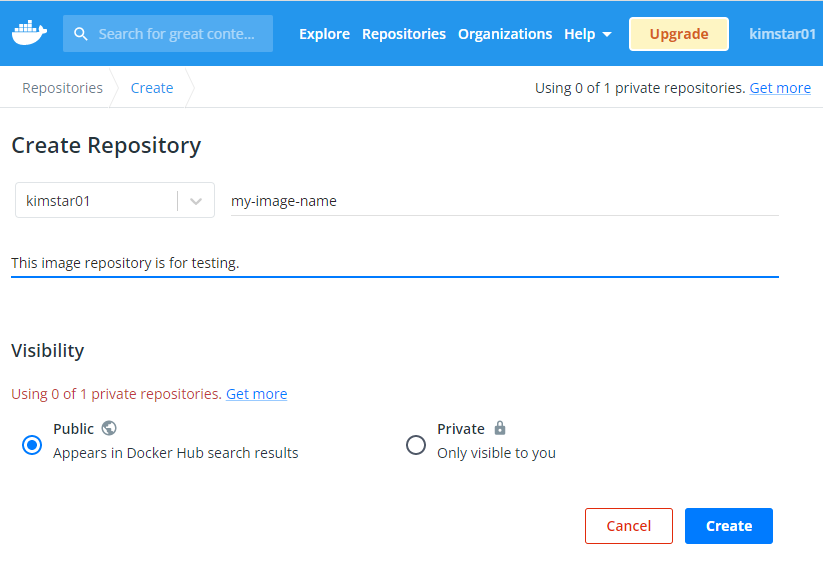
Task: Focus the repository name field my-image-name
Action: 505,201
